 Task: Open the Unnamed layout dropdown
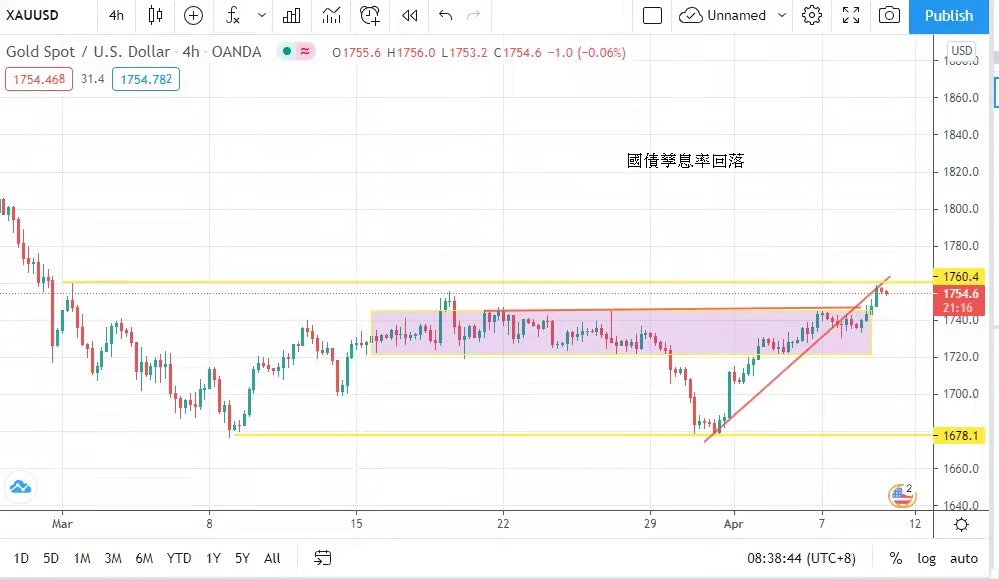[x=723, y=15]
